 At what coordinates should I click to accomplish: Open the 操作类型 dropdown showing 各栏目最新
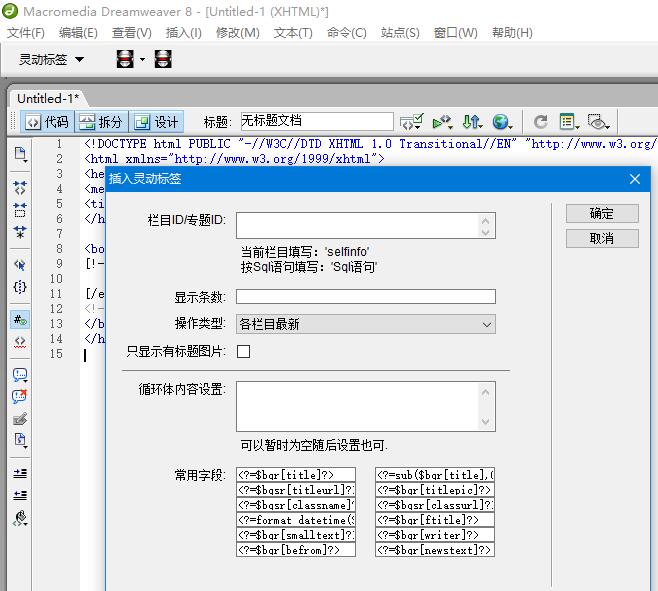[x=366, y=324]
